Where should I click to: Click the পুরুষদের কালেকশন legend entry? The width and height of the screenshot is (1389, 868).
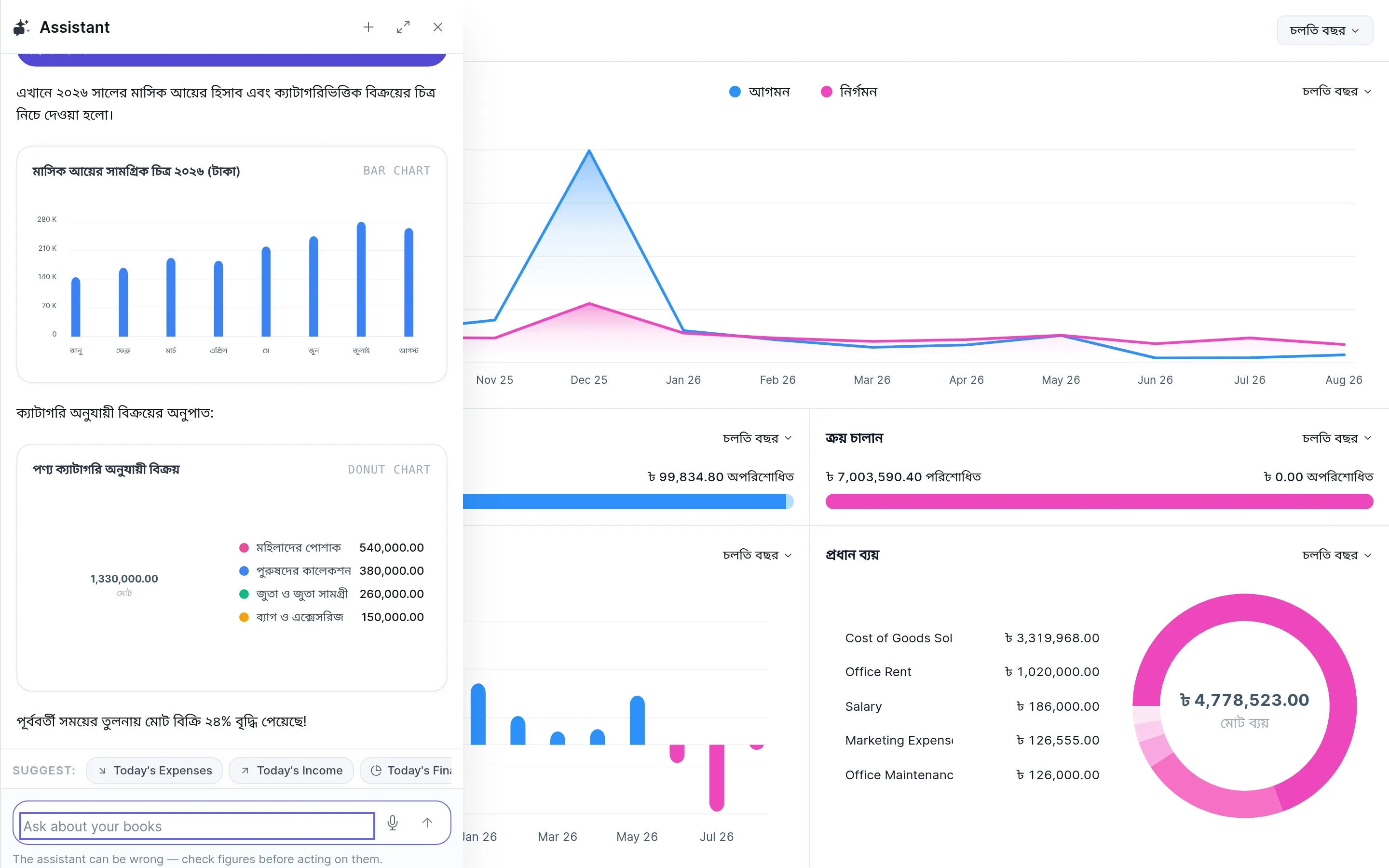pos(331,570)
